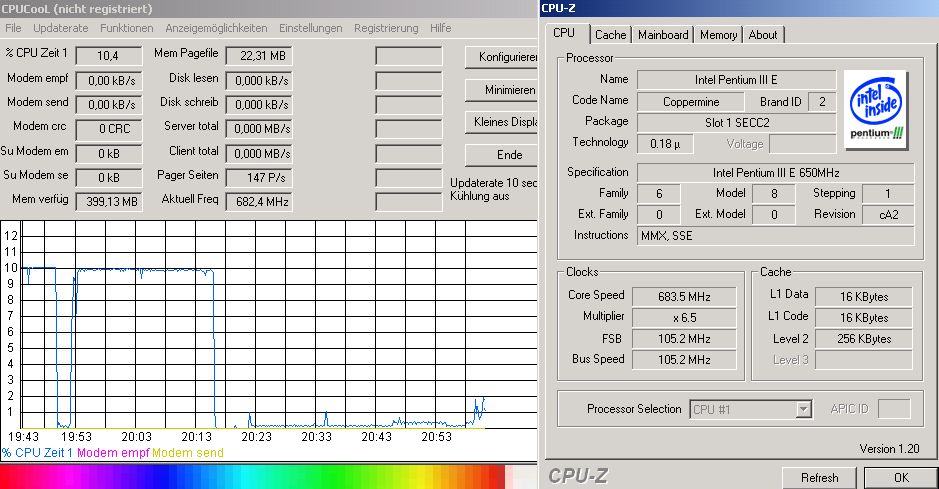Click the Minimieren button in CPUCooL
Viewport: 939px width, 489px height.
click(501, 90)
